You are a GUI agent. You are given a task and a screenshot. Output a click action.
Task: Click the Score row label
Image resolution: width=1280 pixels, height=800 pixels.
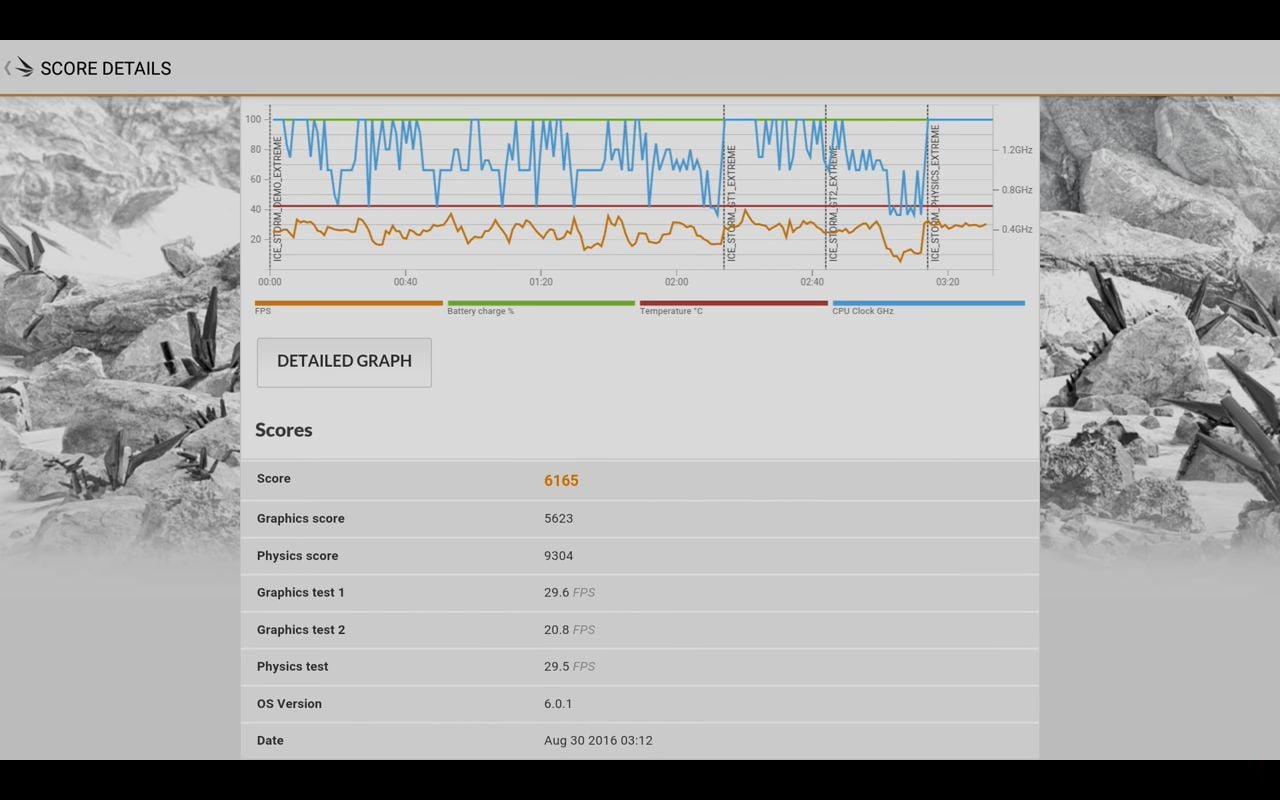274,479
